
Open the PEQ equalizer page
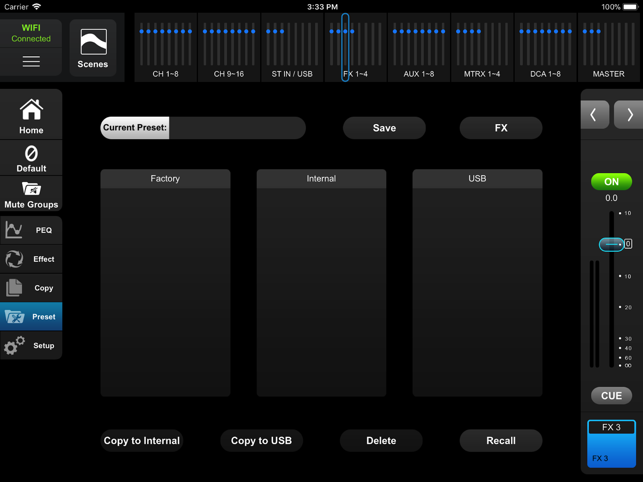[31, 230]
